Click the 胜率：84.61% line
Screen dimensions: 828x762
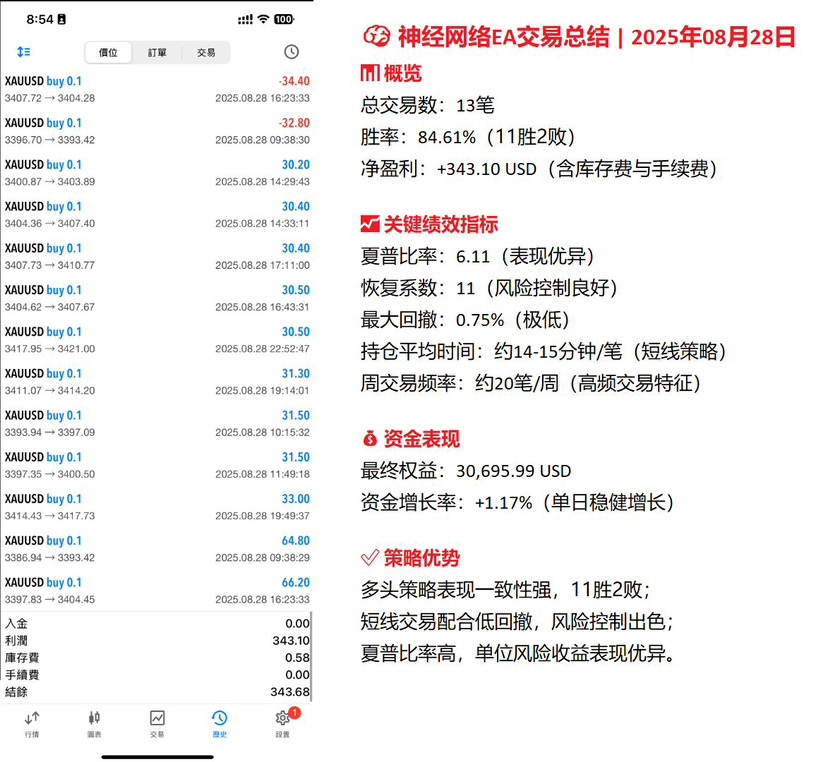(x=467, y=137)
